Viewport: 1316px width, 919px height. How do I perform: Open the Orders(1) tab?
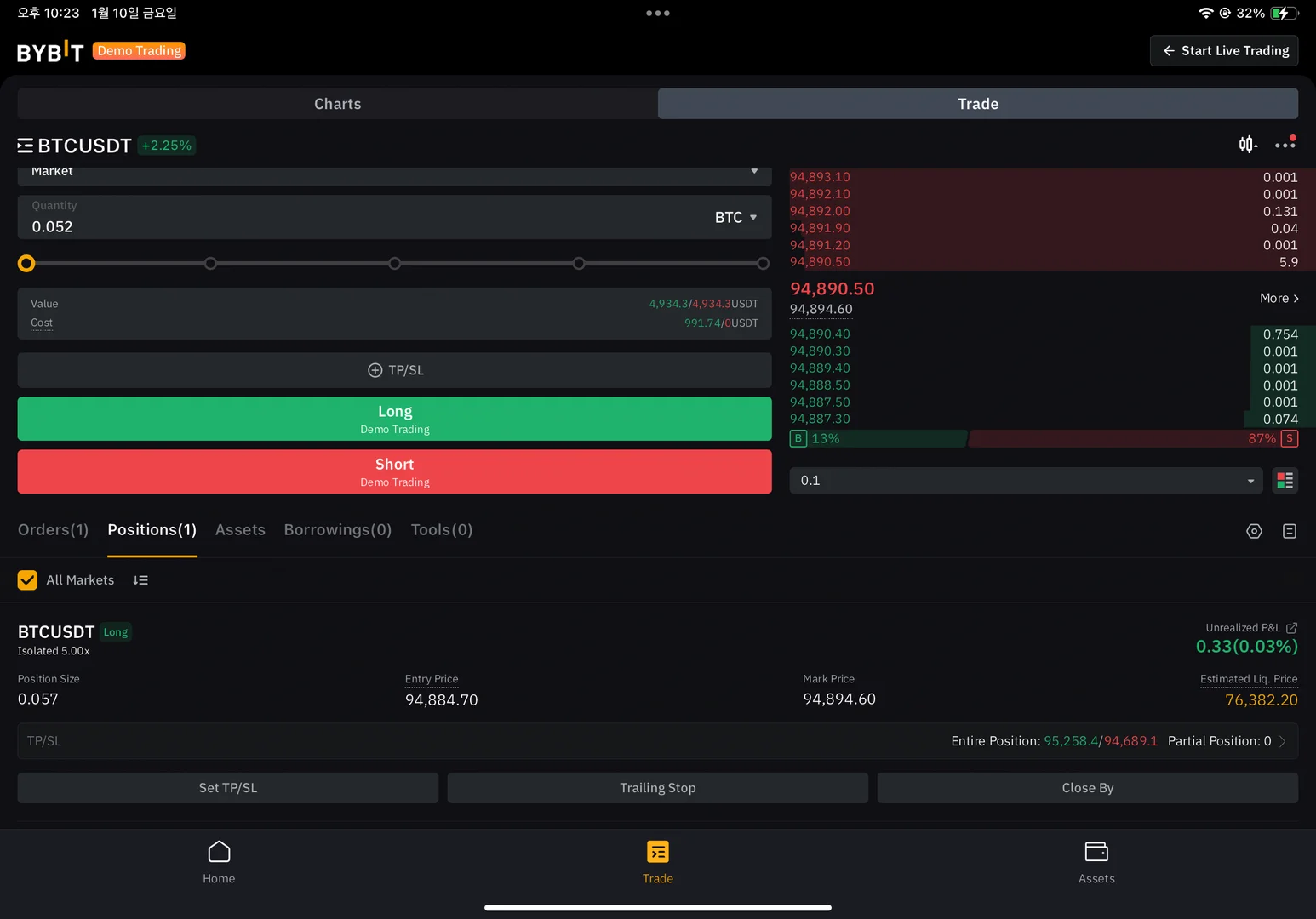(53, 530)
